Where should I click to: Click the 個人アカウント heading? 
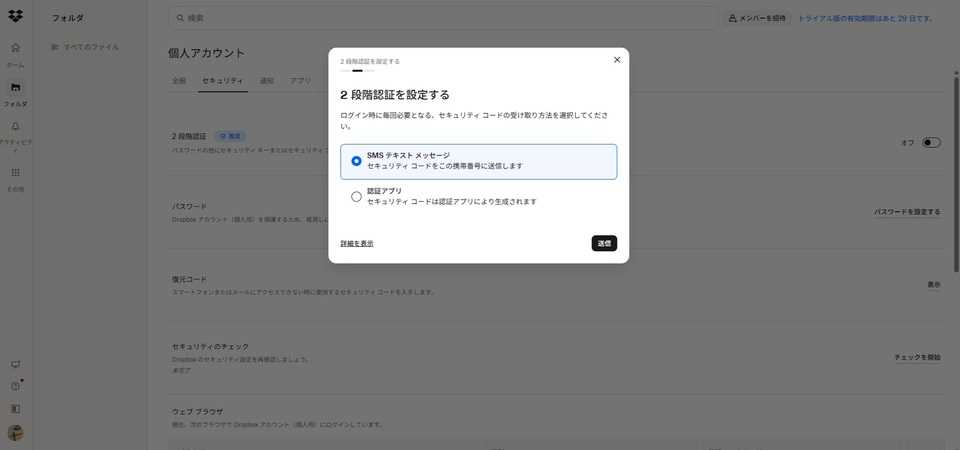tap(206, 53)
